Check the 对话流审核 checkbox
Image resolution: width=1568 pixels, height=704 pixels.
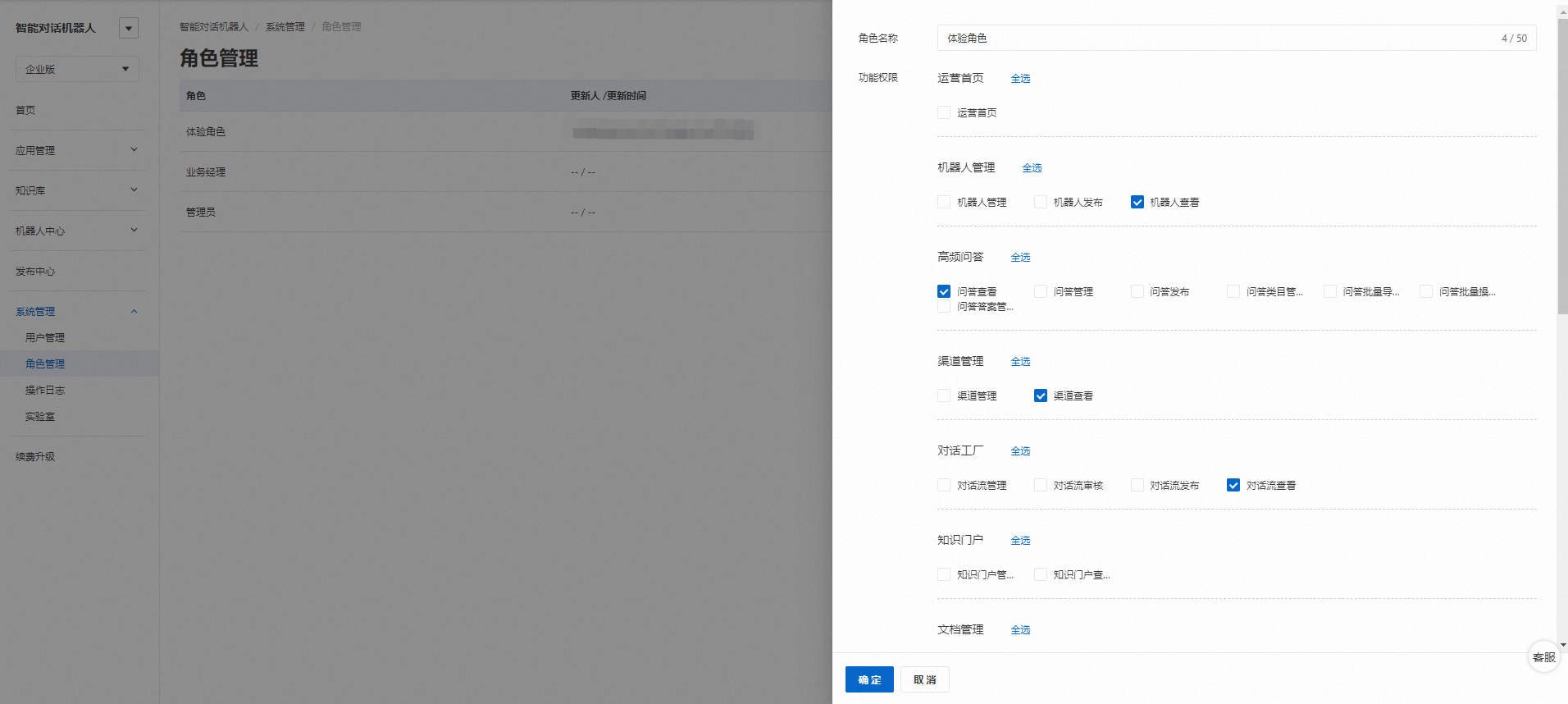click(x=1041, y=485)
